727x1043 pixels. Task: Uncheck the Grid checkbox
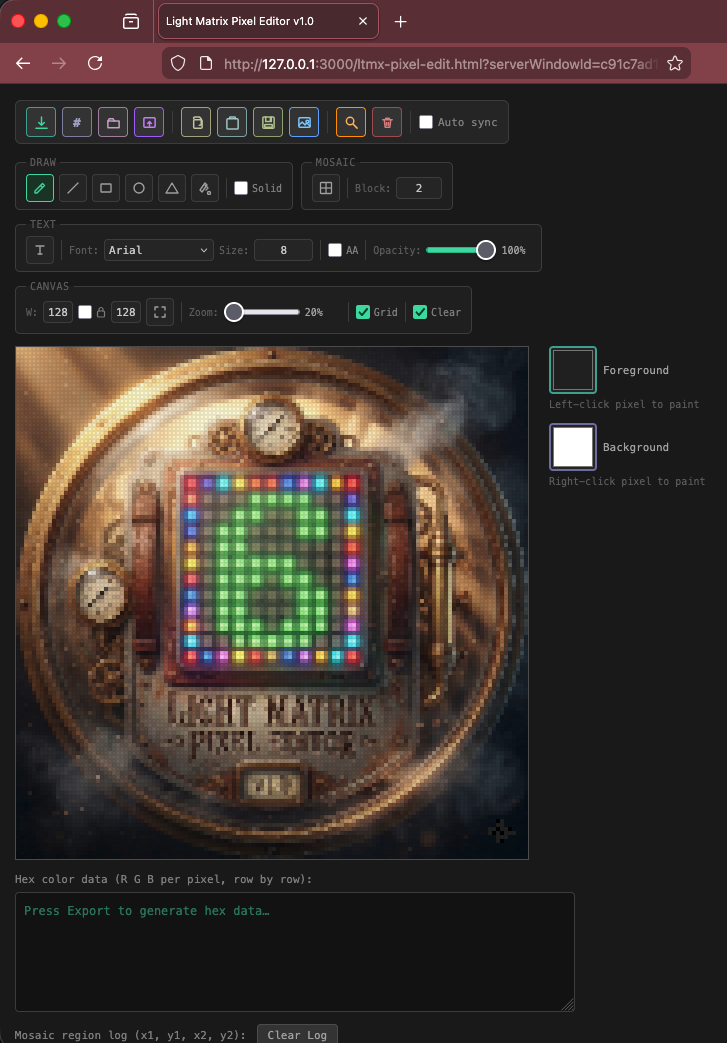point(363,312)
